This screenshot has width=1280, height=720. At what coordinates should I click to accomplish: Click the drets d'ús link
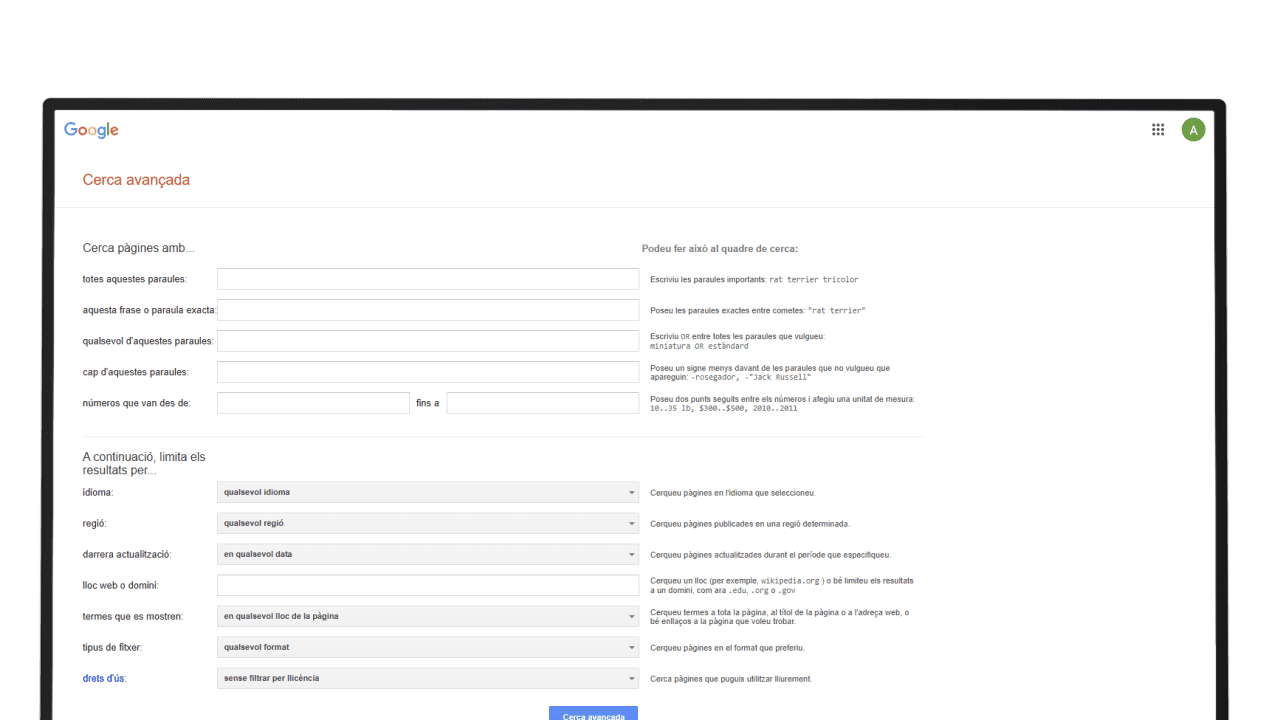pyautogui.click(x=104, y=678)
